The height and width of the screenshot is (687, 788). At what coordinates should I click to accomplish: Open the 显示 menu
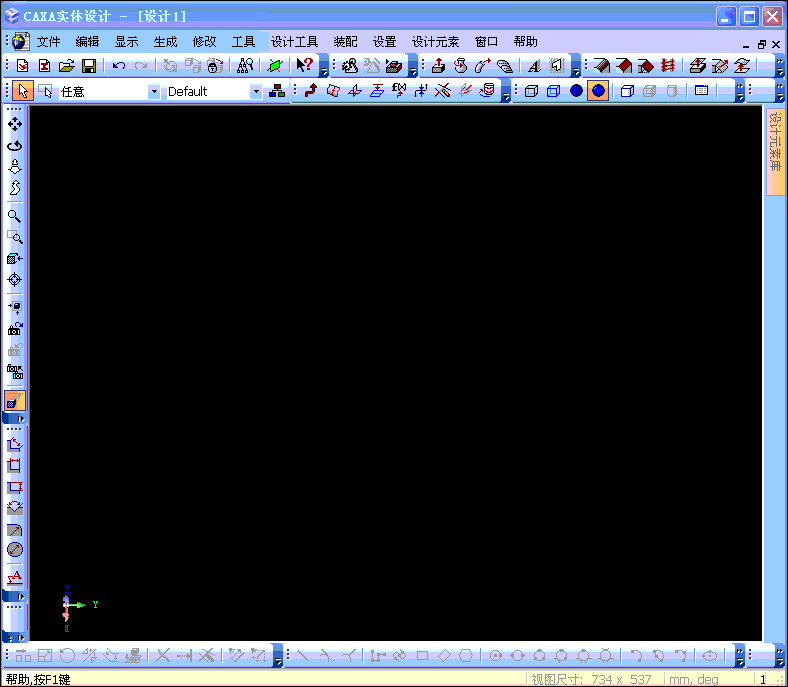[x=127, y=42]
